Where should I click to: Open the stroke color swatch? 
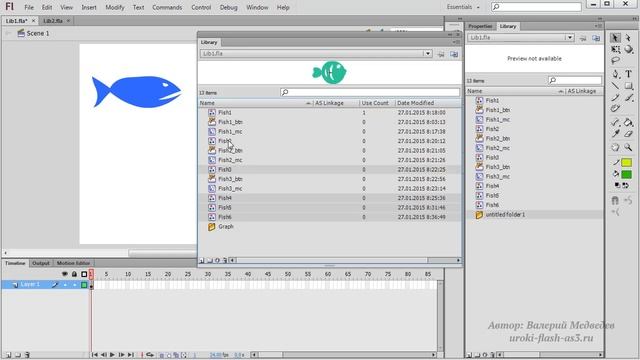(x=627, y=162)
